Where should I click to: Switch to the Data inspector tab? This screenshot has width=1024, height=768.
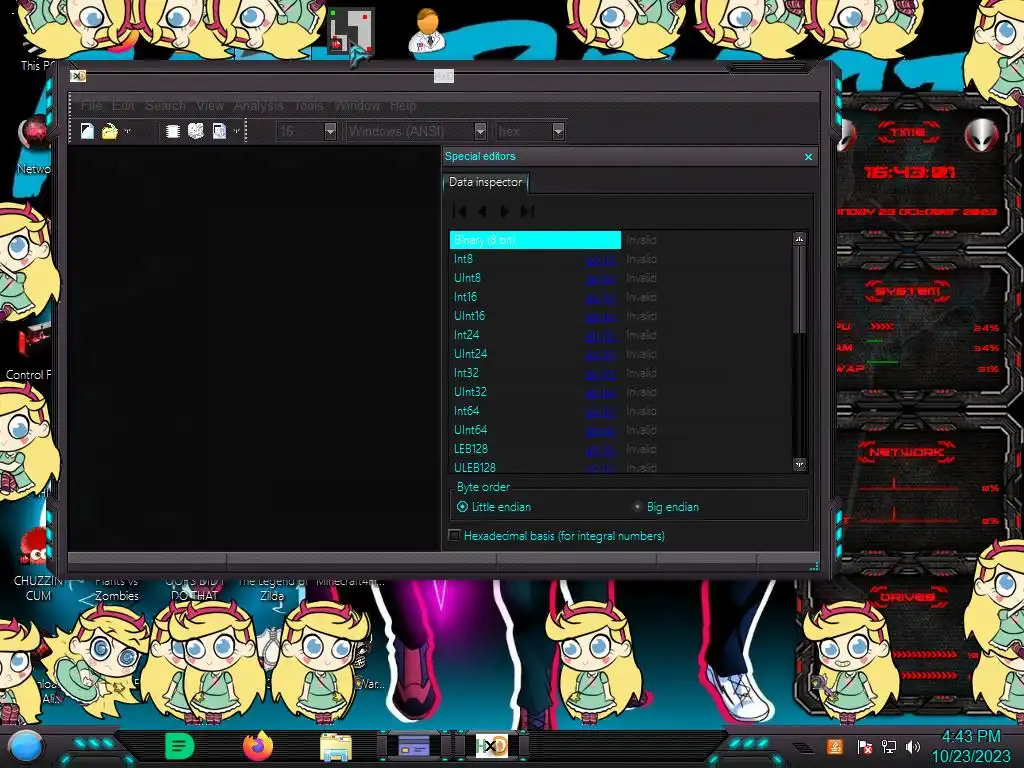[485, 182]
